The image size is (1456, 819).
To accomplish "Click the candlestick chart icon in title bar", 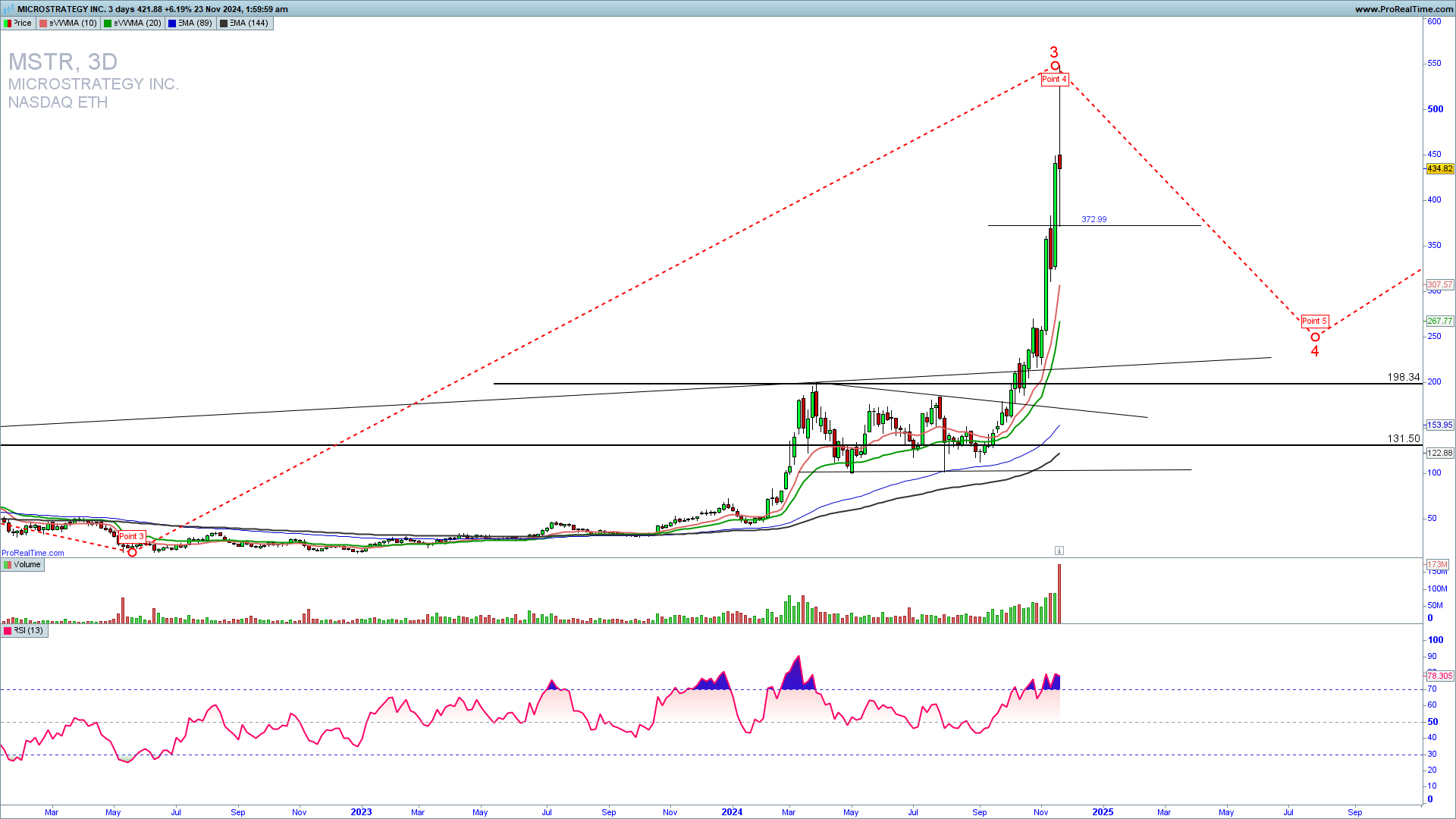I will 8,9.
